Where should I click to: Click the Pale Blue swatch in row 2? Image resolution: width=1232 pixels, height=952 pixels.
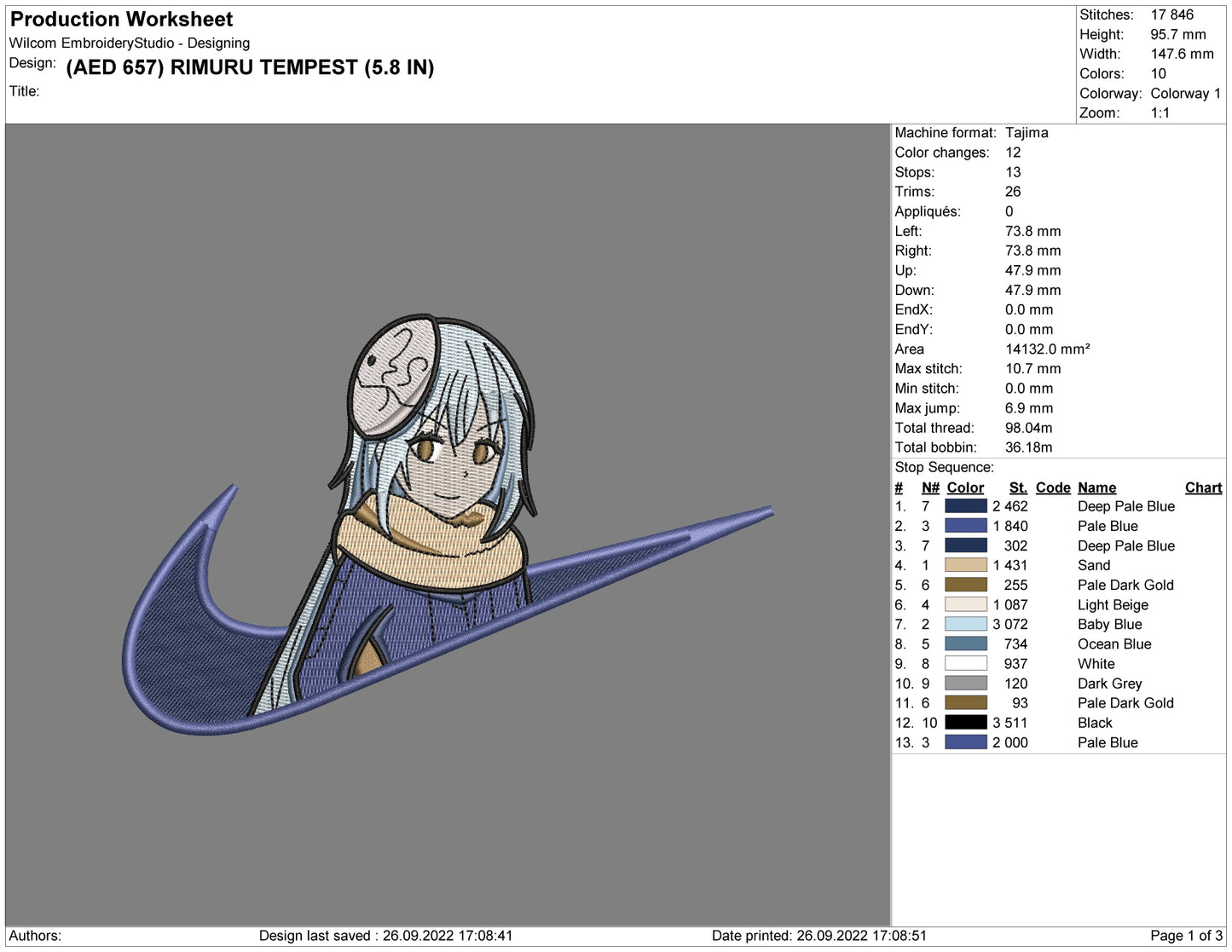click(x=965, y=526)
